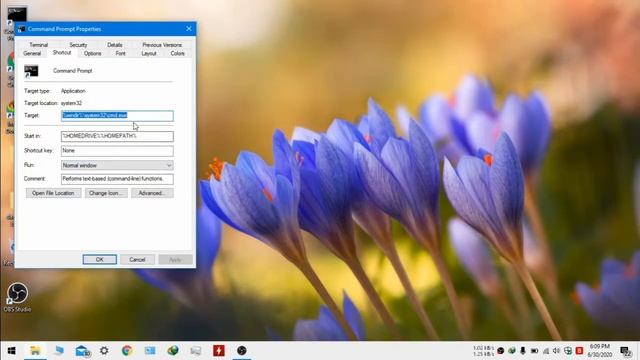
Task: Close the Command Prompt Properties dialog
Action: point(189,29)
